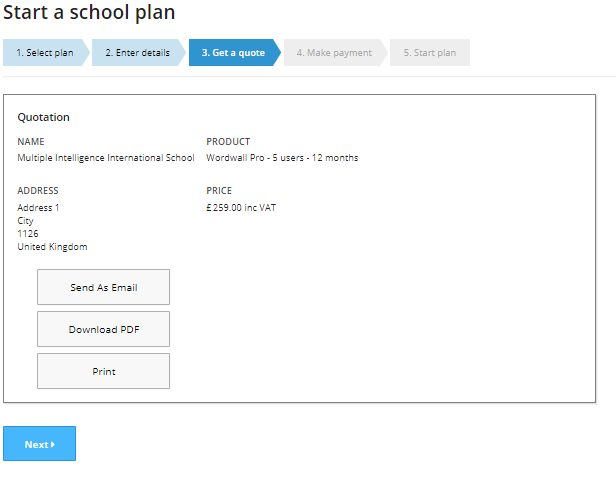The width and height of the screenshot is (616, 482).
Task: Select the school name Multiple Intelligence International School
Action: (x=106, y=158)
